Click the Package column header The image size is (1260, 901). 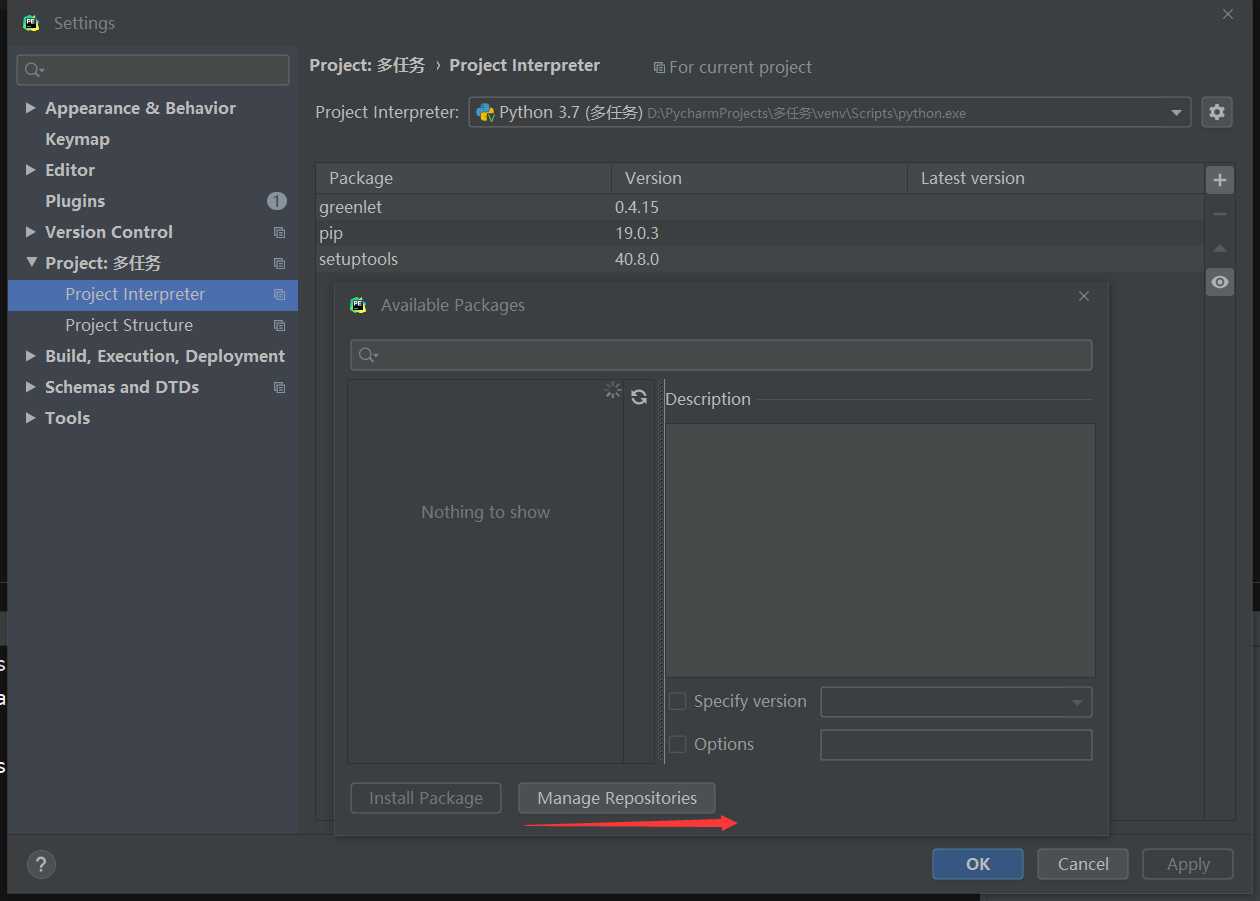coord(463,178)
